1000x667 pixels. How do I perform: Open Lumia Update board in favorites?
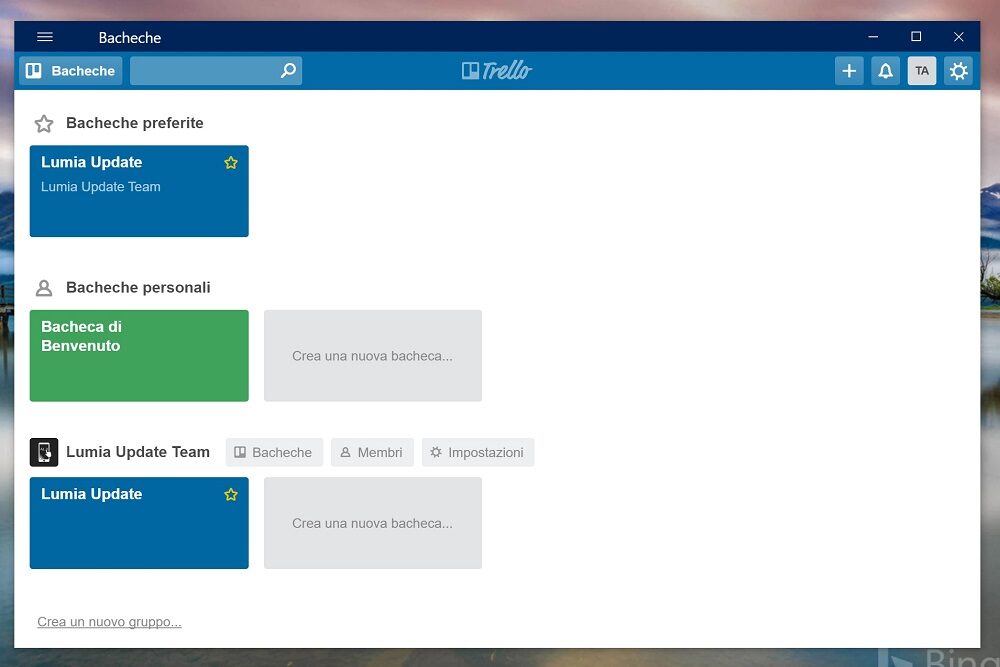[x=139, y=191]
